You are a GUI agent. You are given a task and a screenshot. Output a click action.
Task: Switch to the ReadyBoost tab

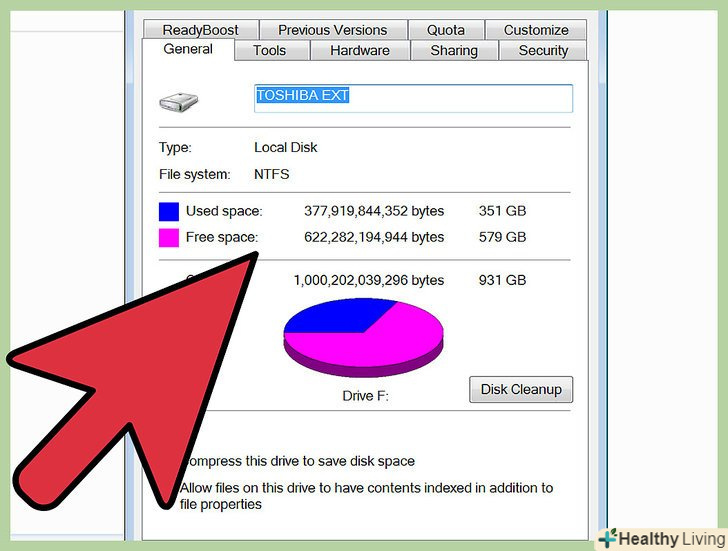tap(201, 30)
